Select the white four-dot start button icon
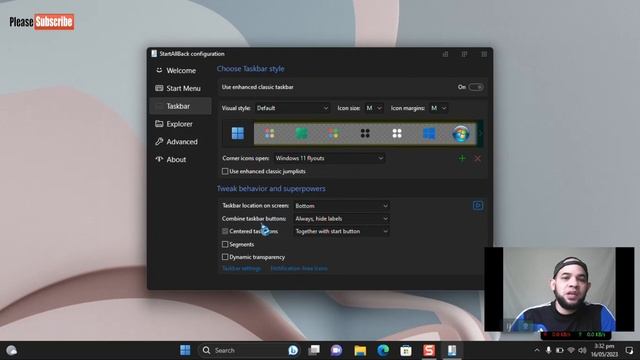 tap(397, 133)
